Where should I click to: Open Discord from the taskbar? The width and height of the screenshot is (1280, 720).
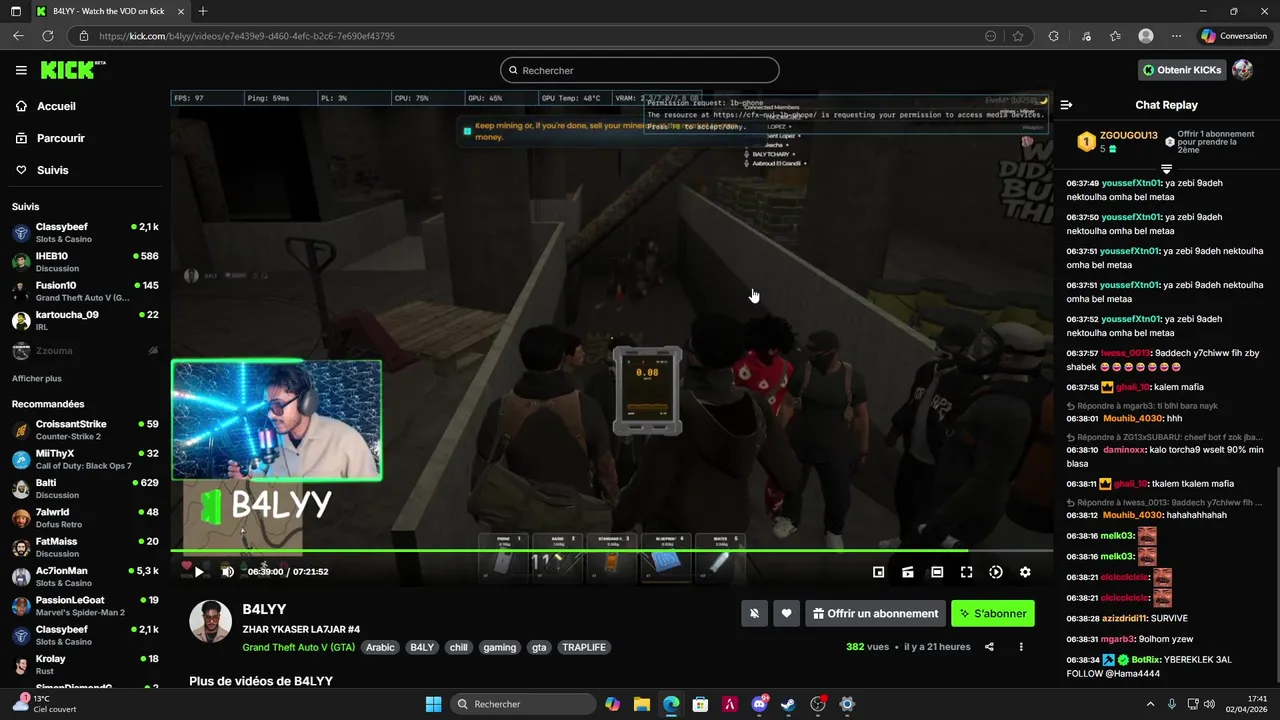point(759,704)
